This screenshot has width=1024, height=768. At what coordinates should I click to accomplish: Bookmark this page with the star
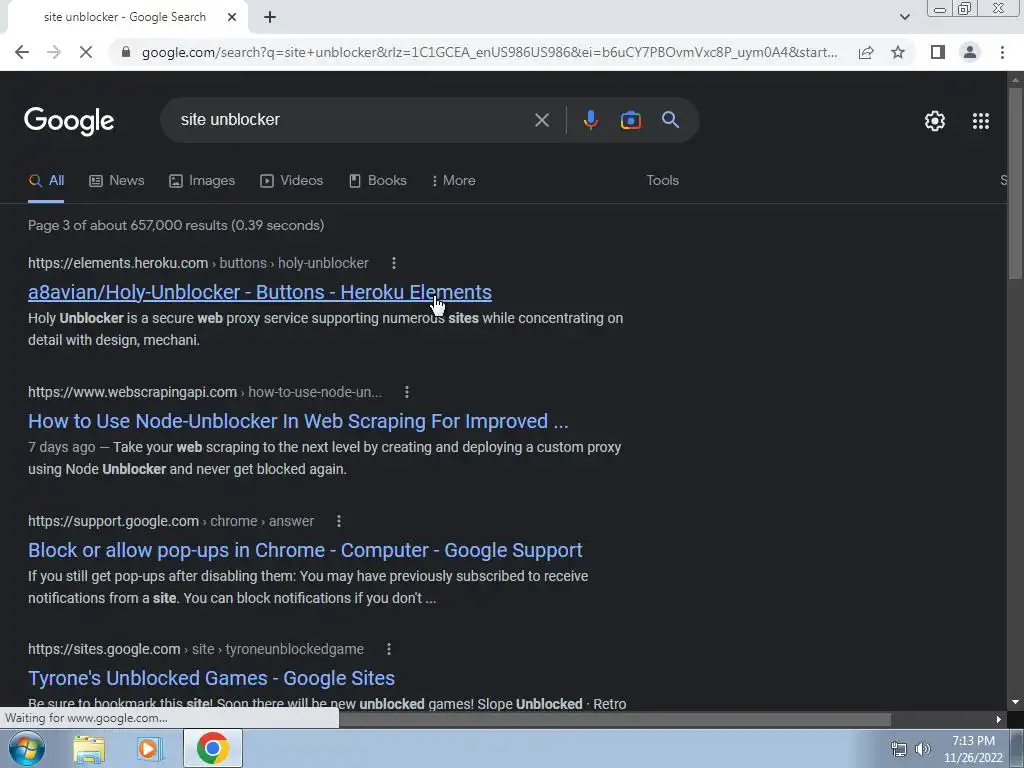pyautogui.click(x=898, y=52)
